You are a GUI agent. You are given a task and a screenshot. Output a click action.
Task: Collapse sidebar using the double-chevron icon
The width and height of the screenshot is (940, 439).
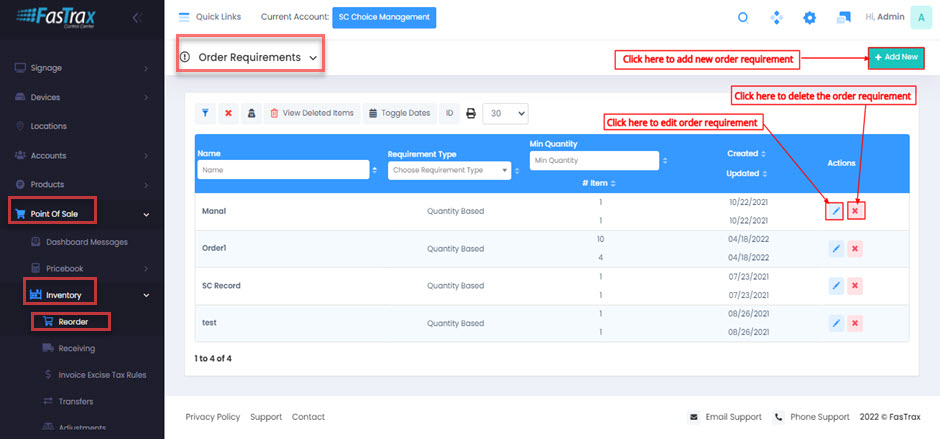137,17
